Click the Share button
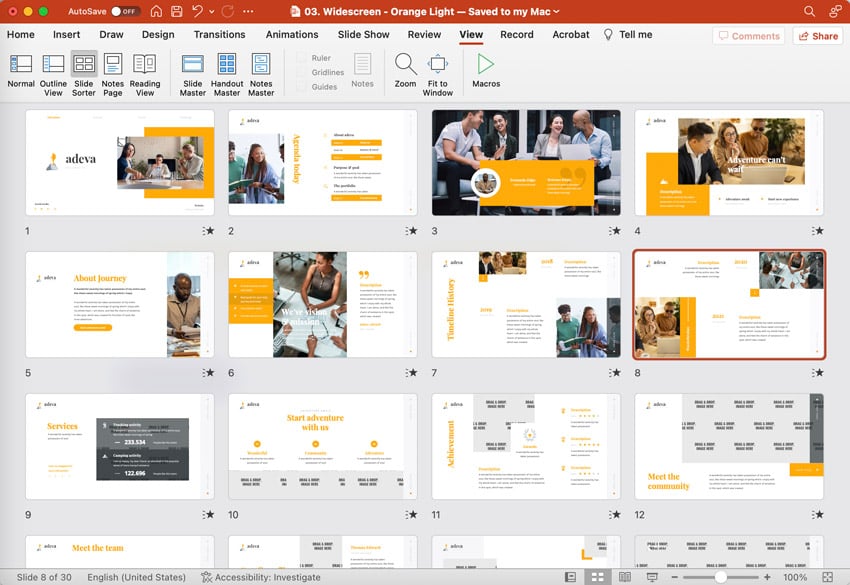Image resolution: width=850 pixels, height=585 pixels. (x=817, y=36)
